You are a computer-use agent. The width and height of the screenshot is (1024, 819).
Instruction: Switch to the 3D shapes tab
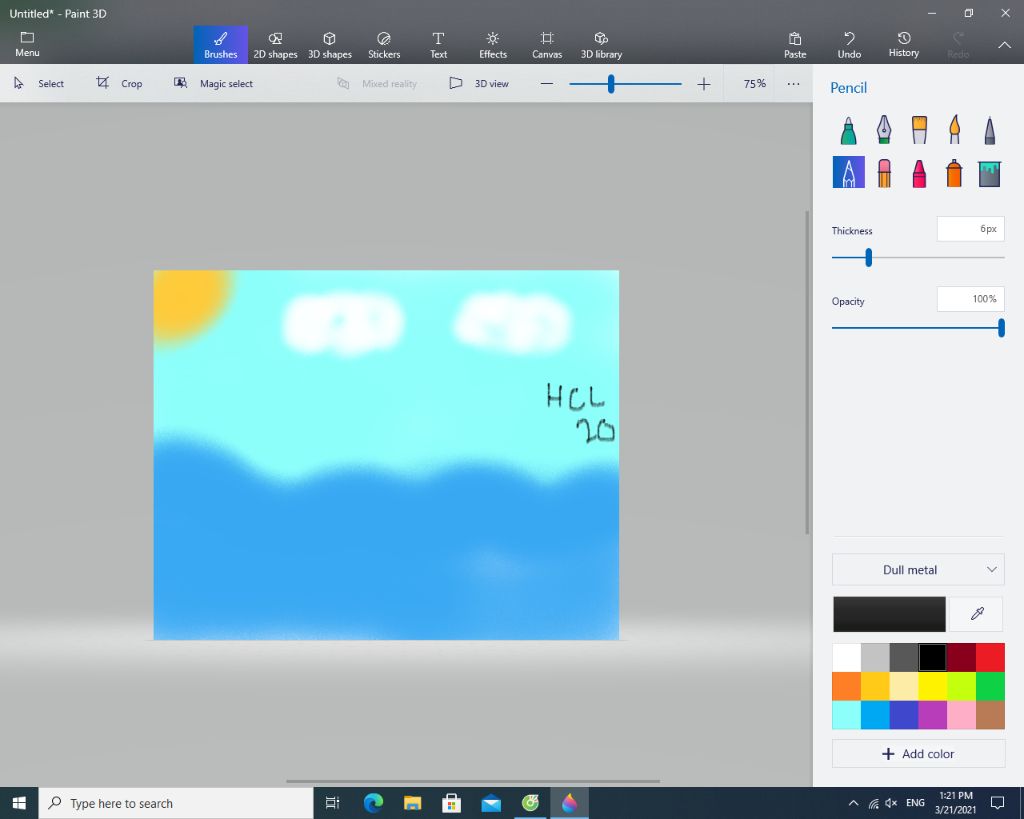330,45
